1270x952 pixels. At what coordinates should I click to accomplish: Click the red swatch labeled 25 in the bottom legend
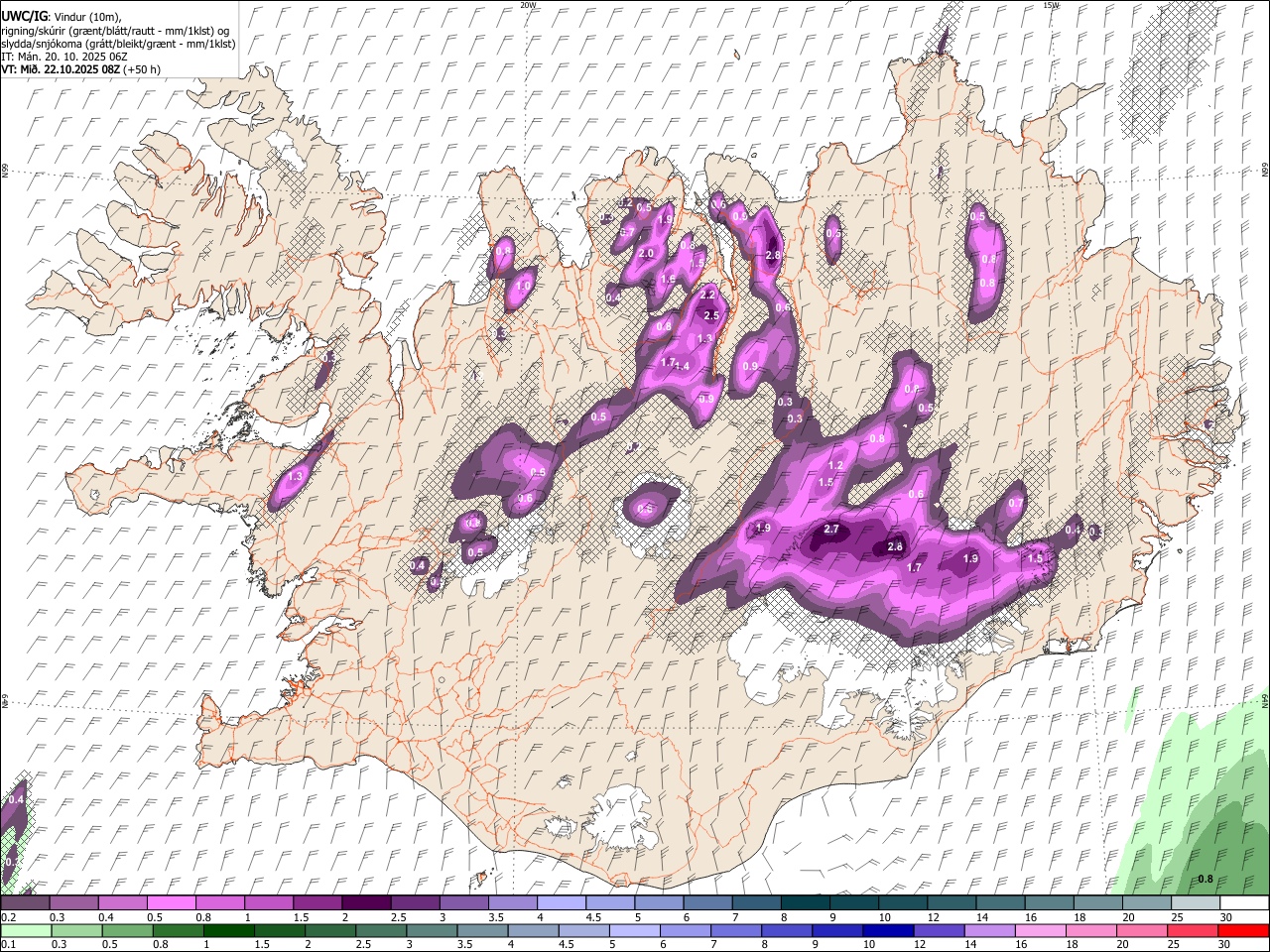(1194, 930)
